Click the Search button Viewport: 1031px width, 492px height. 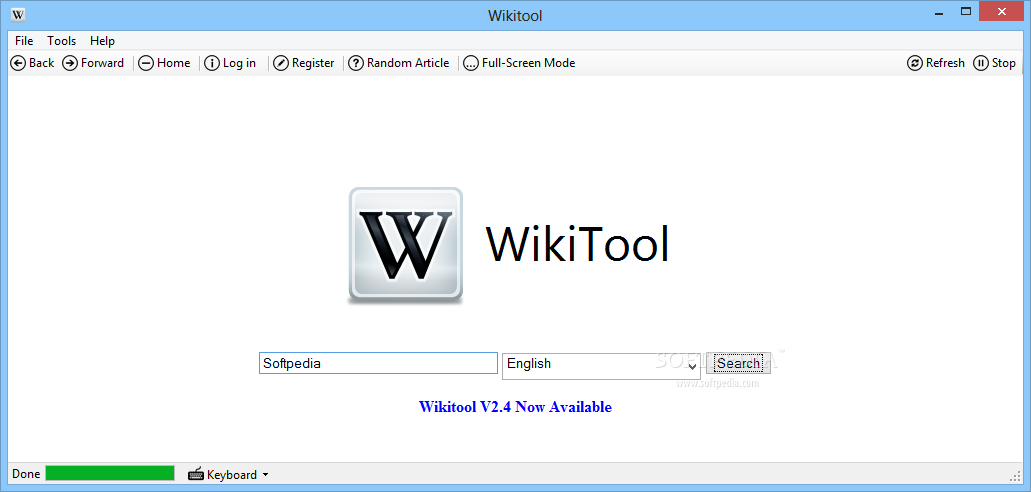click(738, 363)
